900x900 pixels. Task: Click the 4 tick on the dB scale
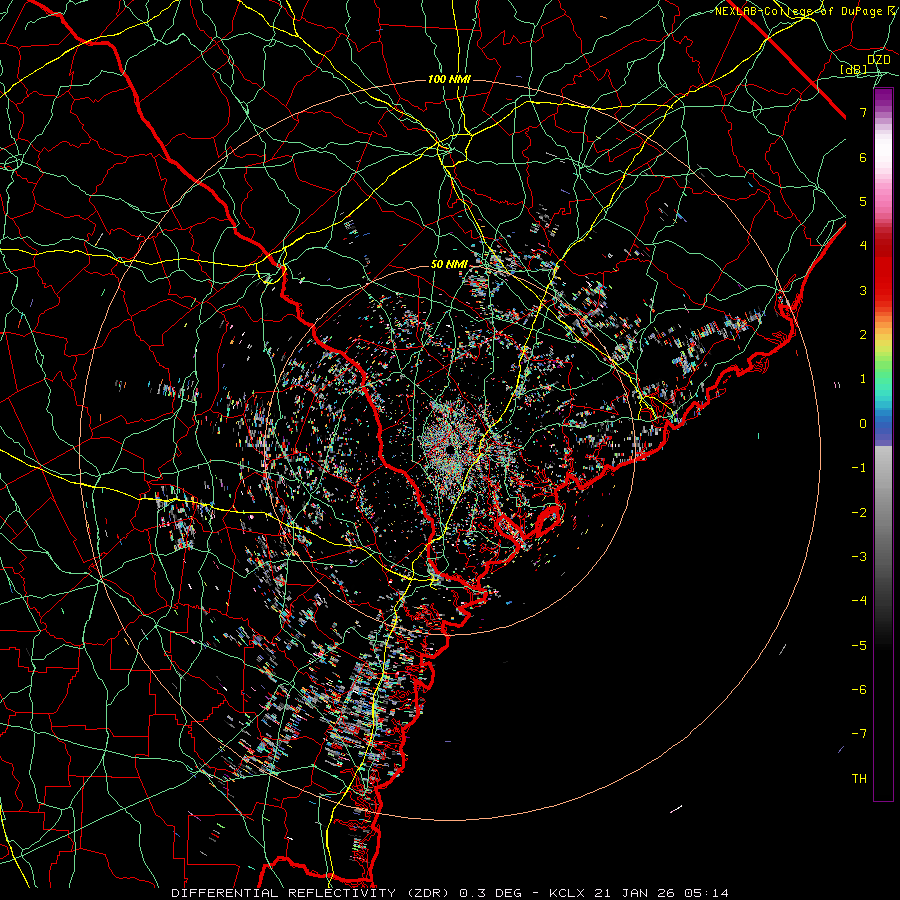pyautogui.click(x=863, y=246)
